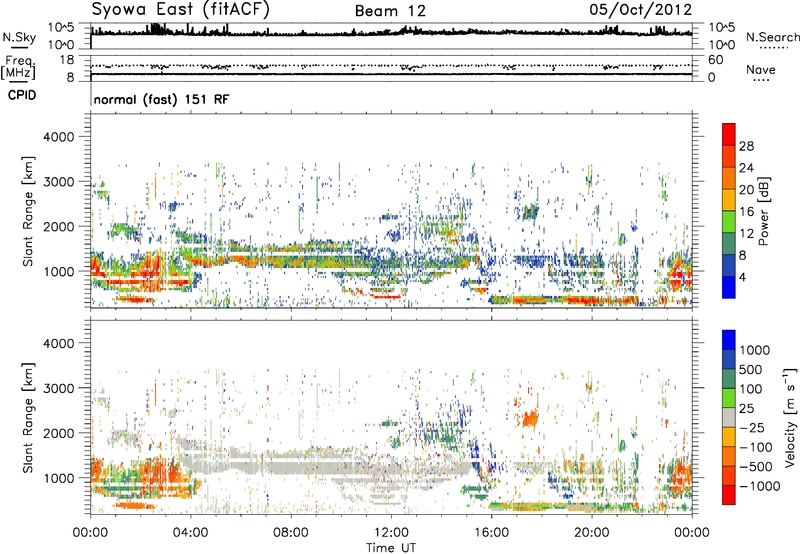Viewport: 800px width, 554px height.
Task: Click the 'normal (fast) 151 RF' text
Action: point(161,99)
